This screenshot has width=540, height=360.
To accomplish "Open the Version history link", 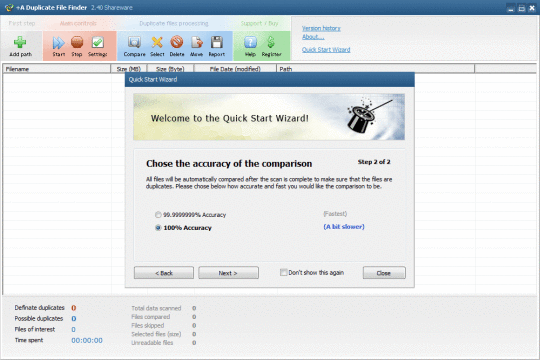I will click(x=321, y=28).
